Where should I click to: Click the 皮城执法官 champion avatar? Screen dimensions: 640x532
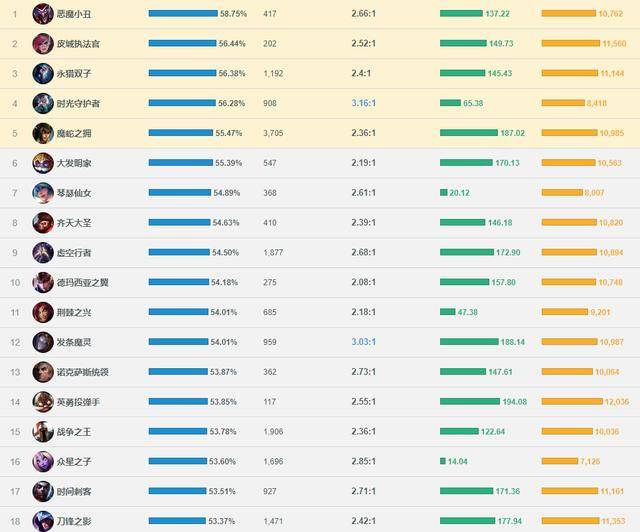(43, 44)
